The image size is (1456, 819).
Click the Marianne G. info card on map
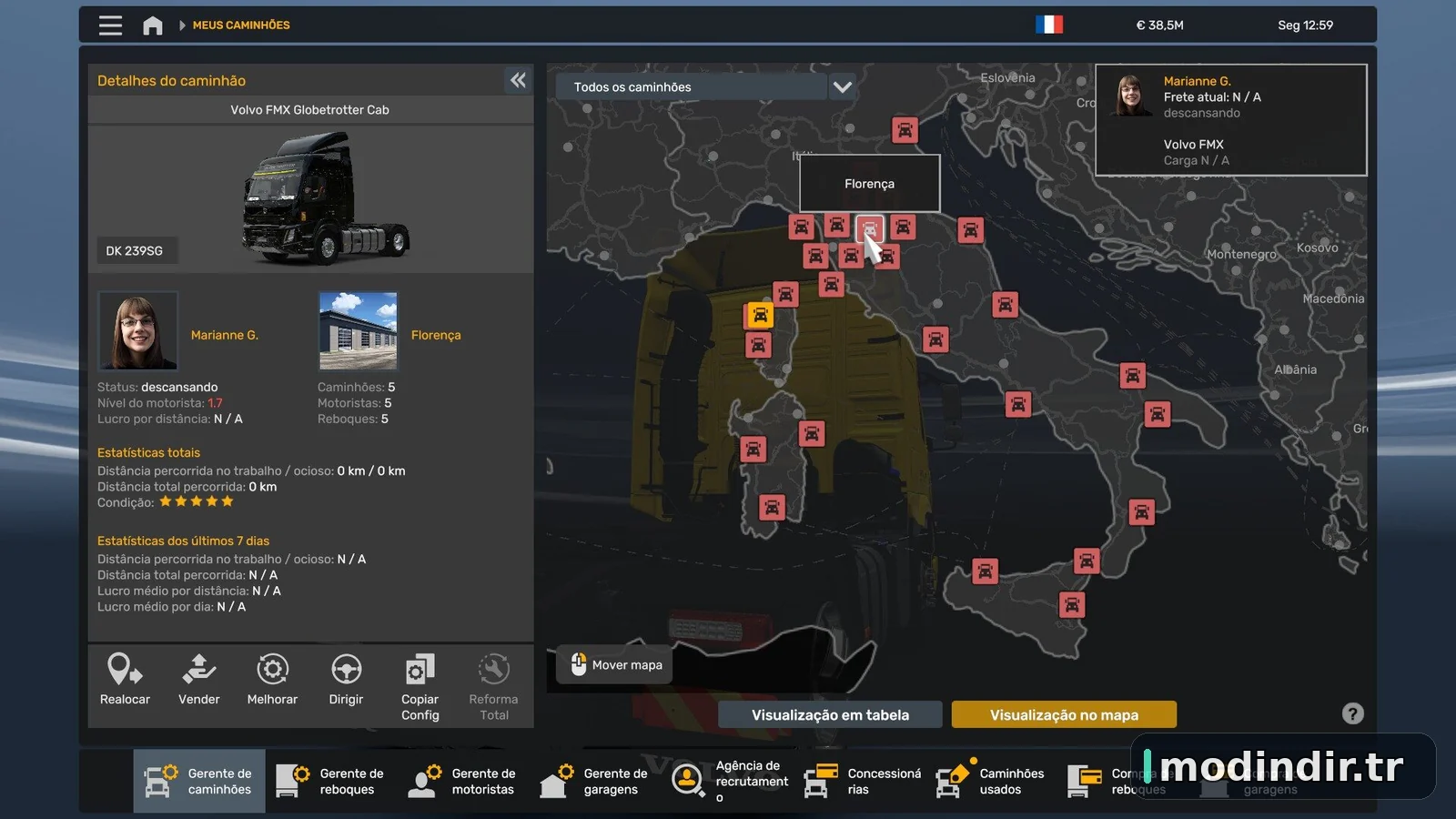point(1230,120)
